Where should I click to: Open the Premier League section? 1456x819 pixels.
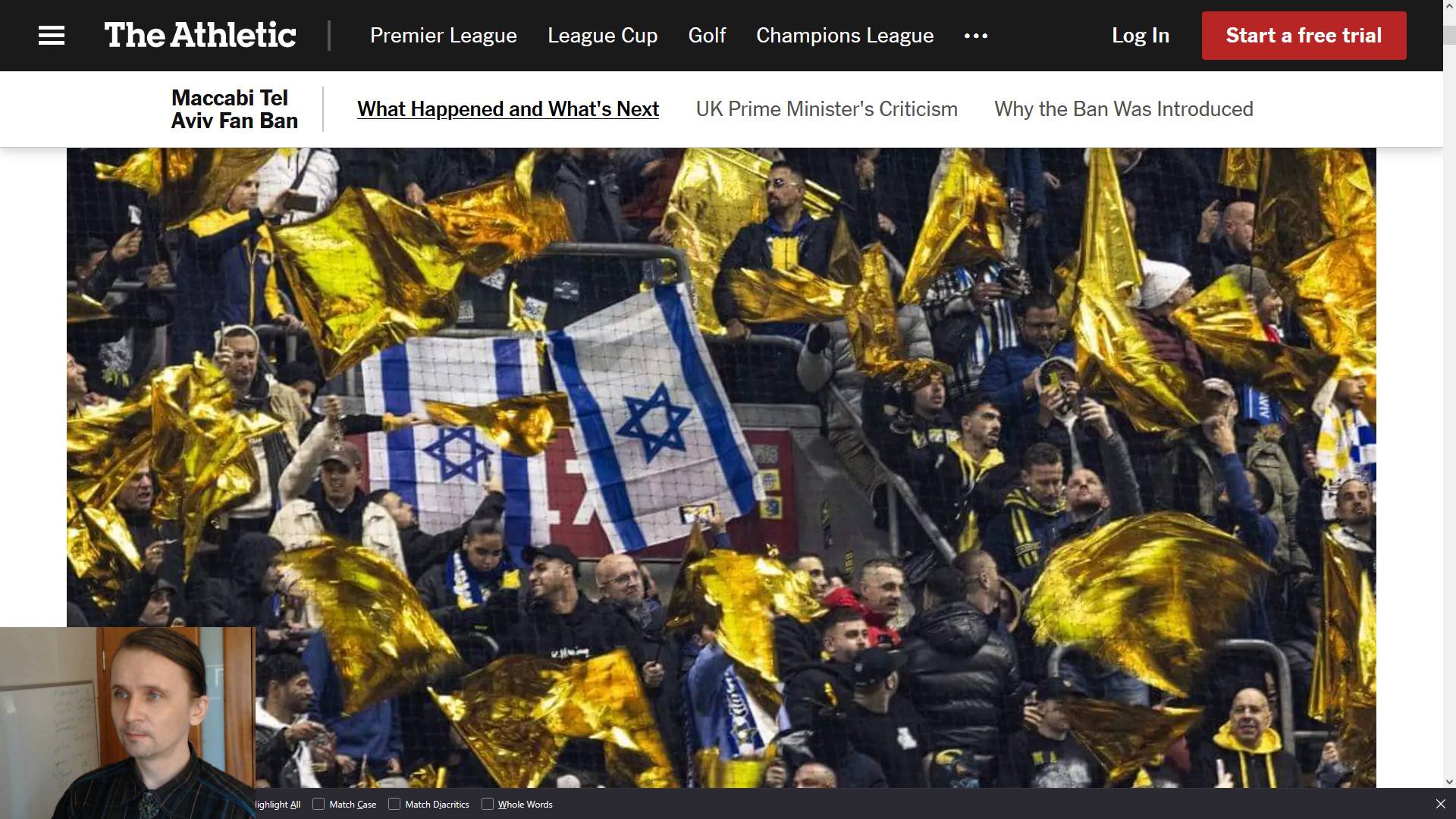444,36
